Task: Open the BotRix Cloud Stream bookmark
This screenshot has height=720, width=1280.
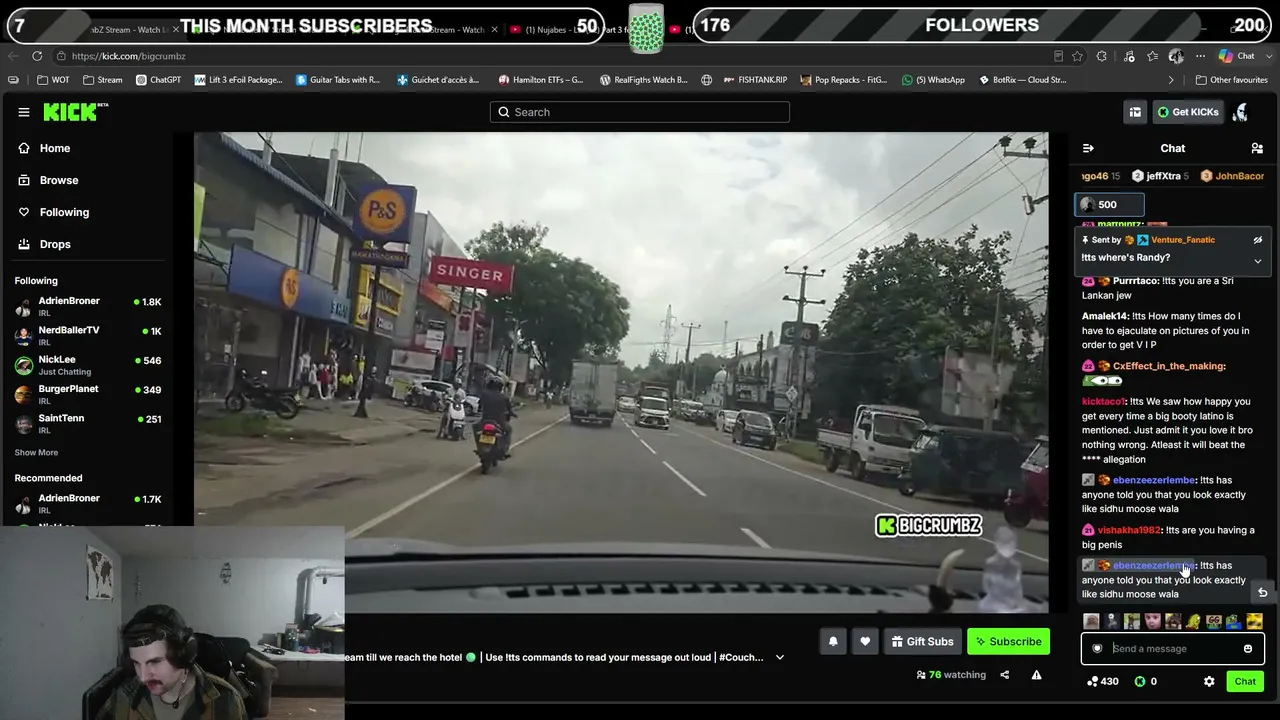Action: point(1022,80)
